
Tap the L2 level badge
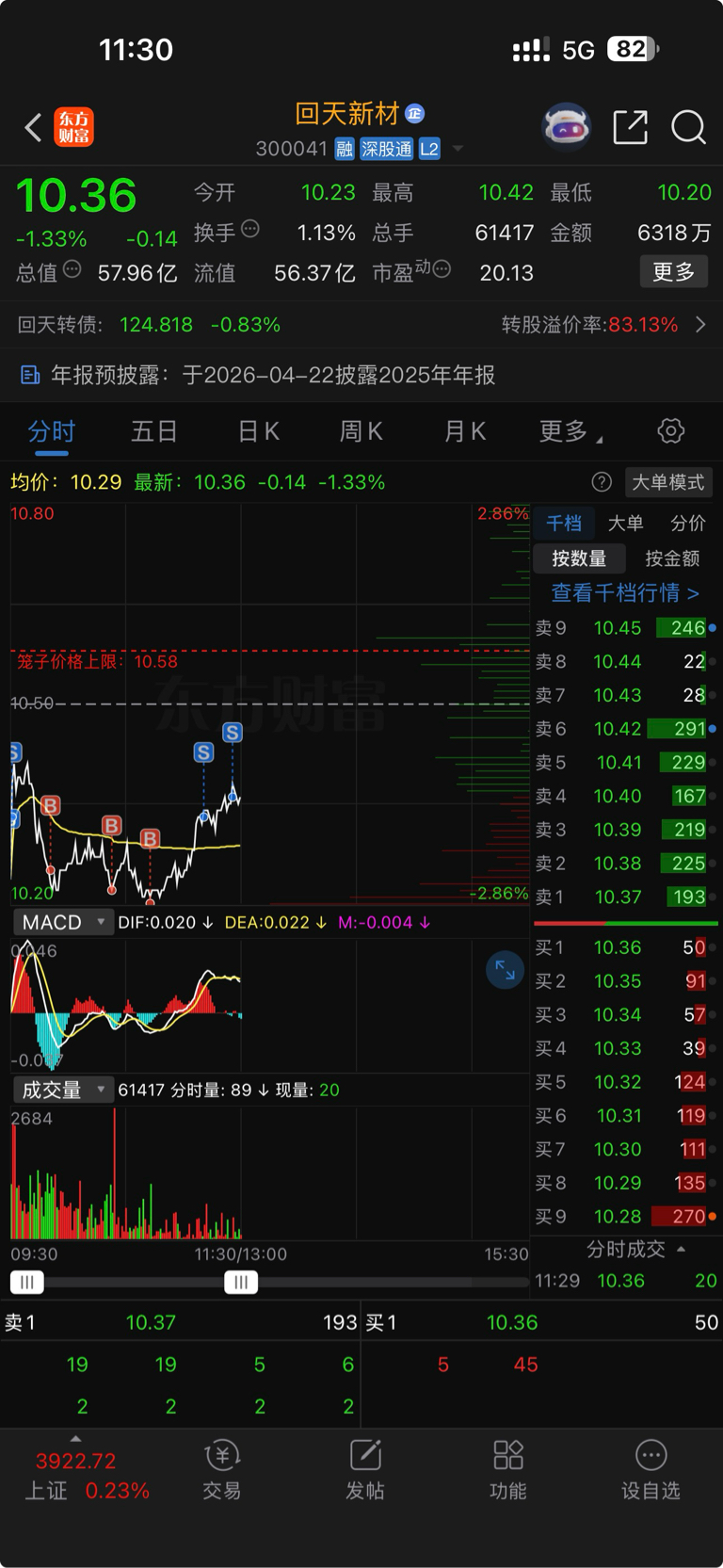429,149
